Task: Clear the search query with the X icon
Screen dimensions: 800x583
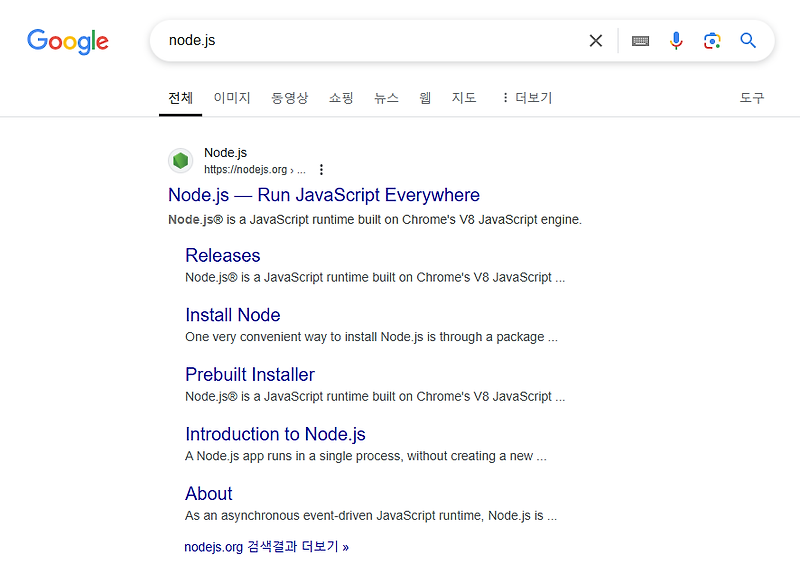Action: [595, 40]
